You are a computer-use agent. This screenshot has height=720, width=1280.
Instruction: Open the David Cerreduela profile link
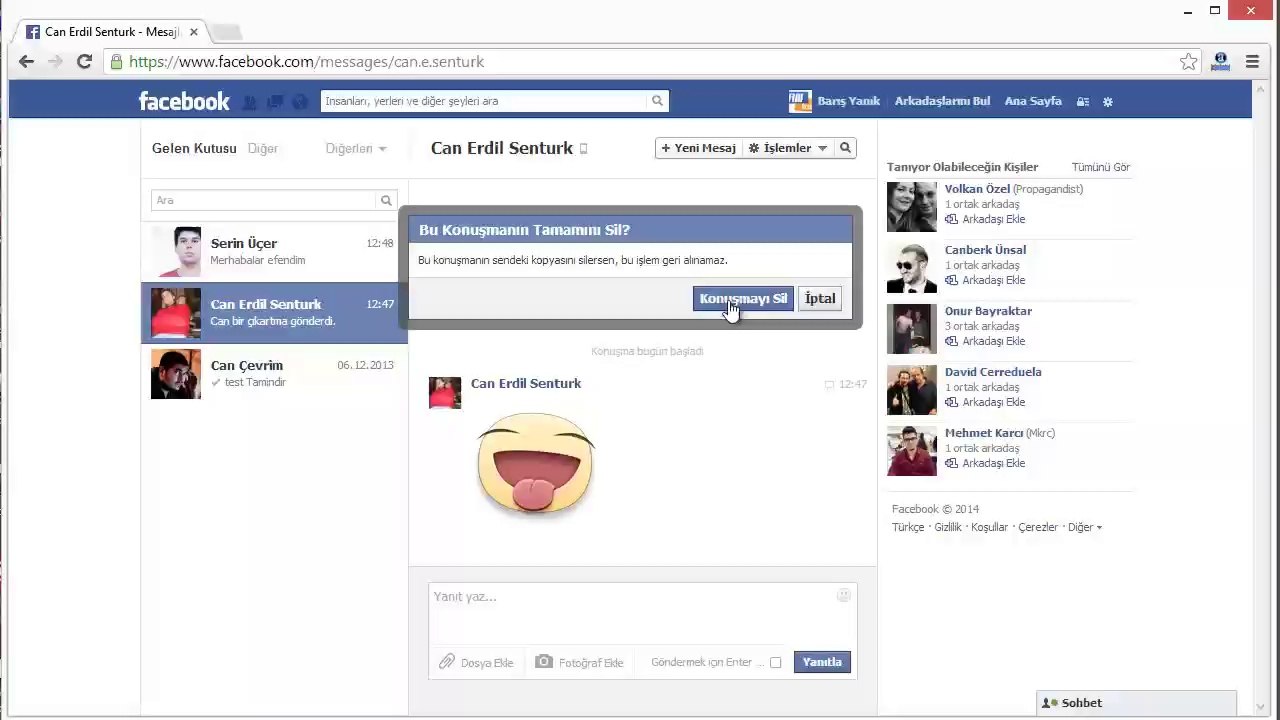993,372
